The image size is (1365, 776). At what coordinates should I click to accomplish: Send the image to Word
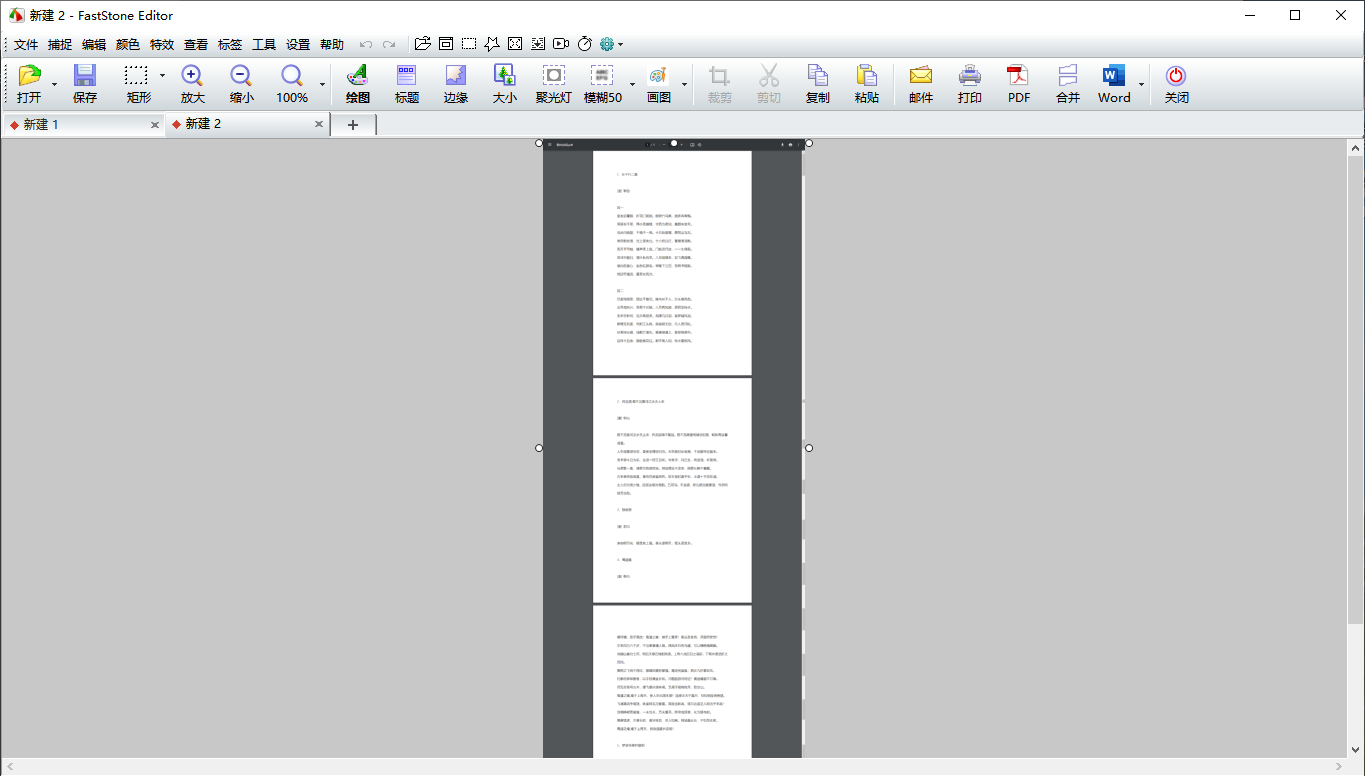1114,85
